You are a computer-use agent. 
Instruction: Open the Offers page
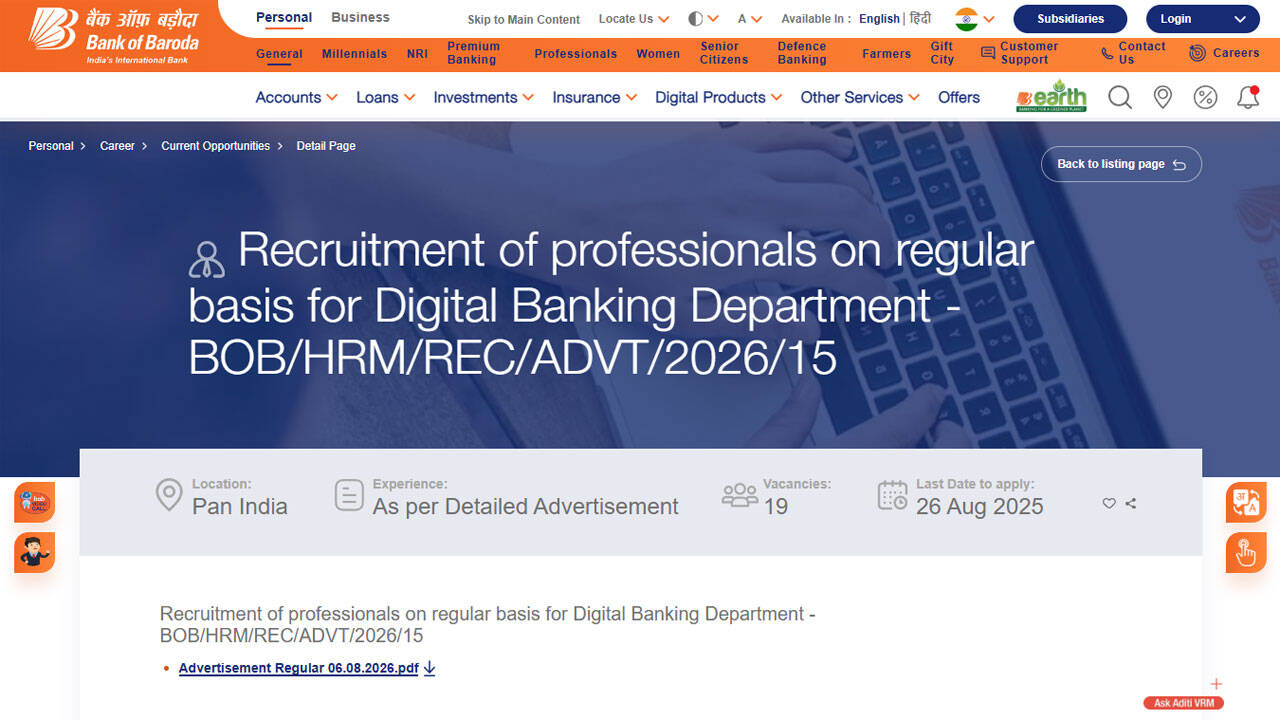959,97
